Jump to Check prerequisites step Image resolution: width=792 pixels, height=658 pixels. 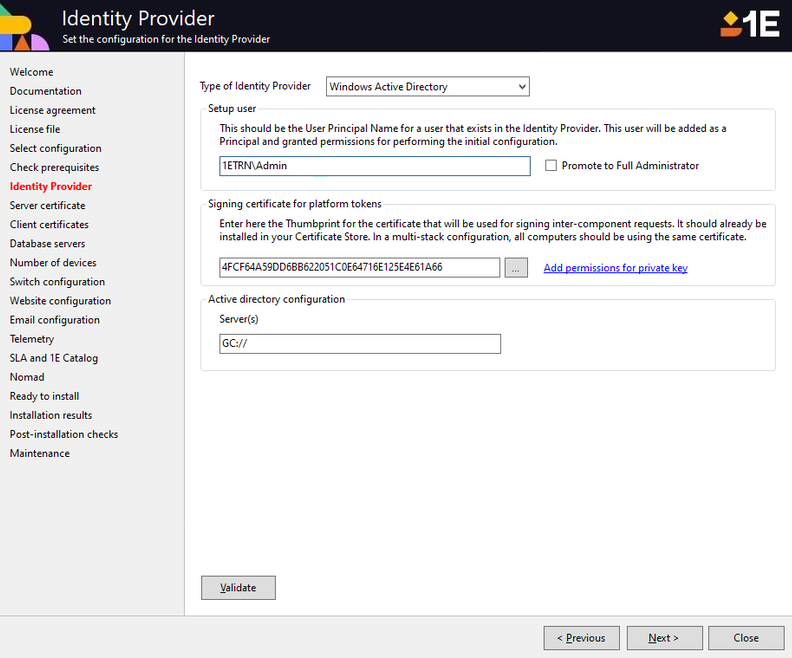(x=54, y=167)
